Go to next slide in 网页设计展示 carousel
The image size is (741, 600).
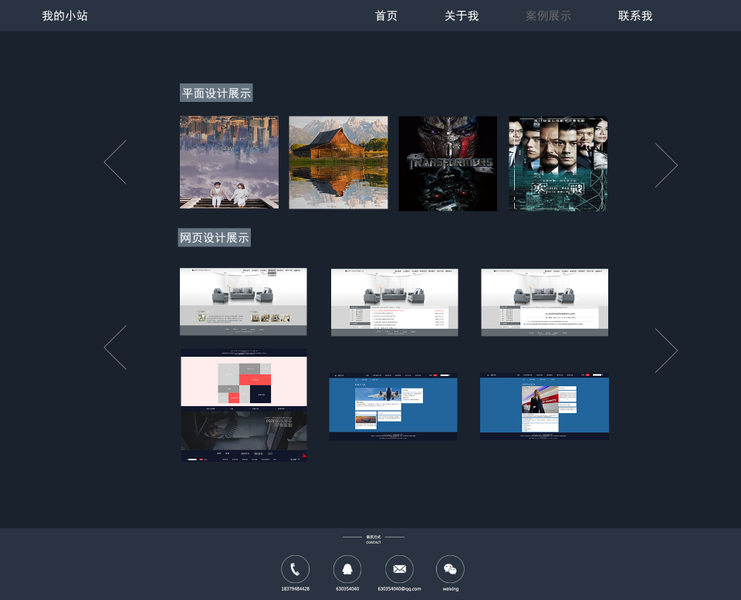[x=666, y=351]
